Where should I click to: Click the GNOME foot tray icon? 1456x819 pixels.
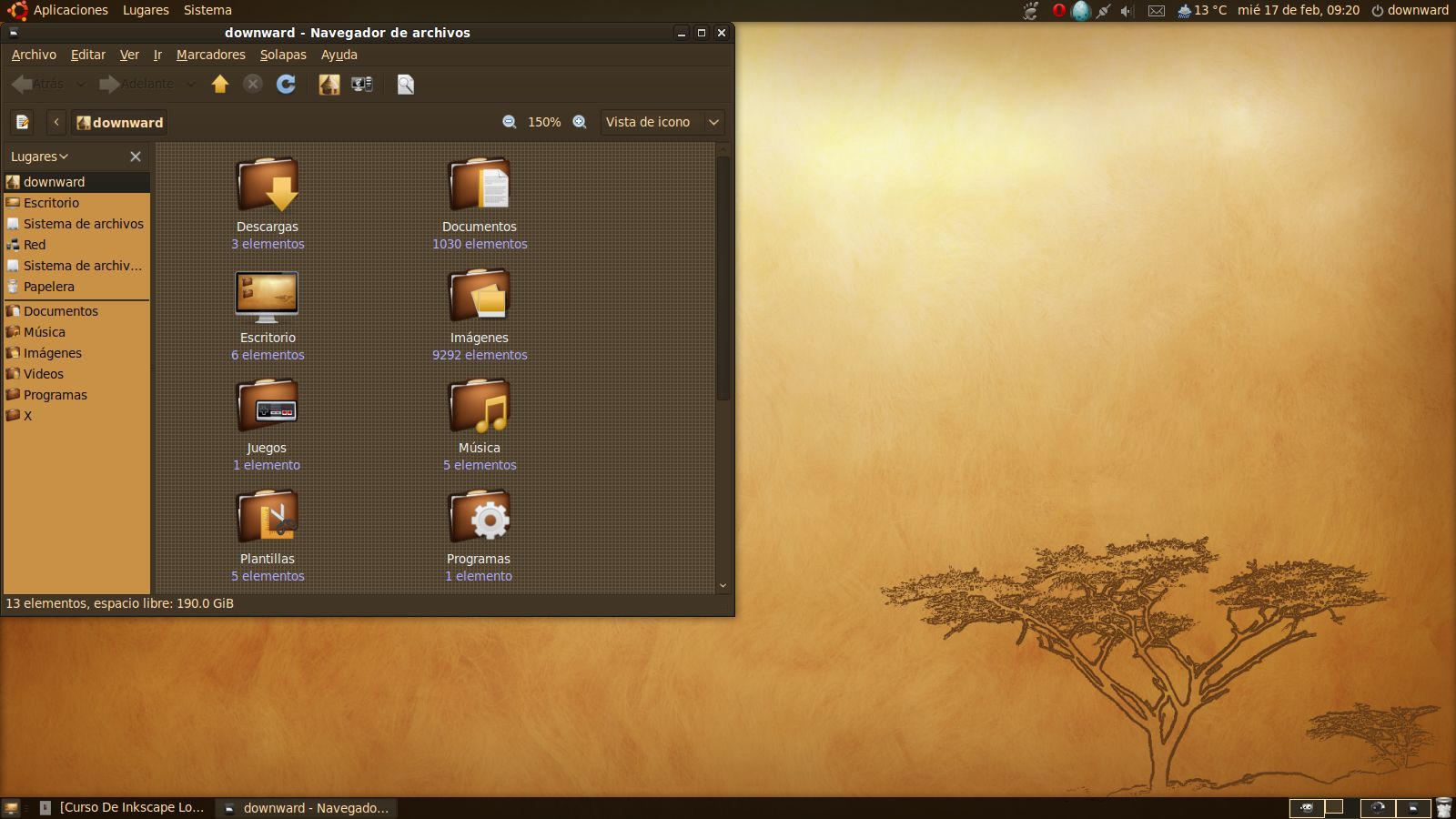point(1030,11)
